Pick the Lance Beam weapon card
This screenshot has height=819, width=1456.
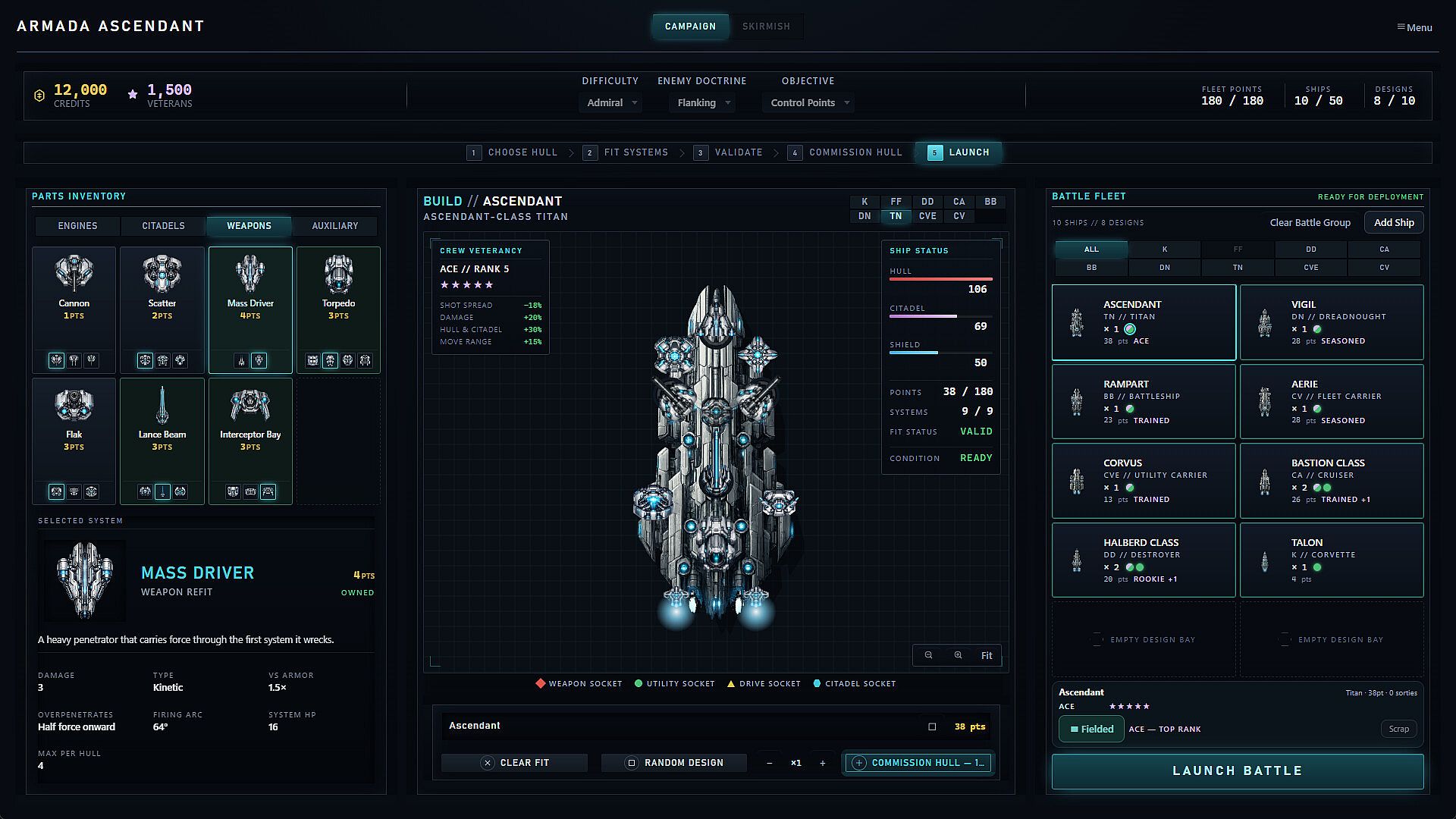tap(162, 441)
